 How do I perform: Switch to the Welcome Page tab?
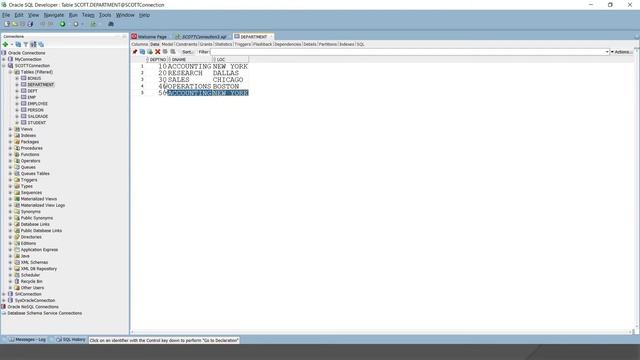(149, 37)
